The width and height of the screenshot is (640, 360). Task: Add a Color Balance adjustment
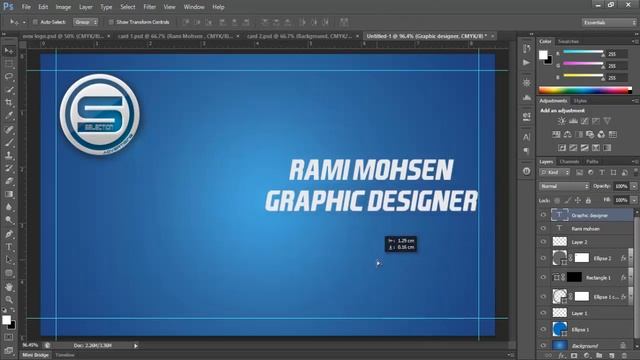point(568,134)
